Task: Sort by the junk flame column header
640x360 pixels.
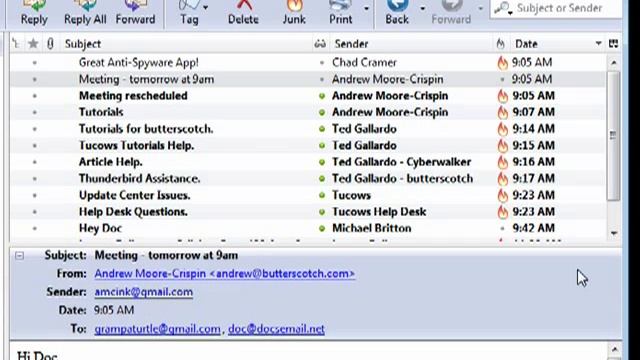Action: pos(501,44)
